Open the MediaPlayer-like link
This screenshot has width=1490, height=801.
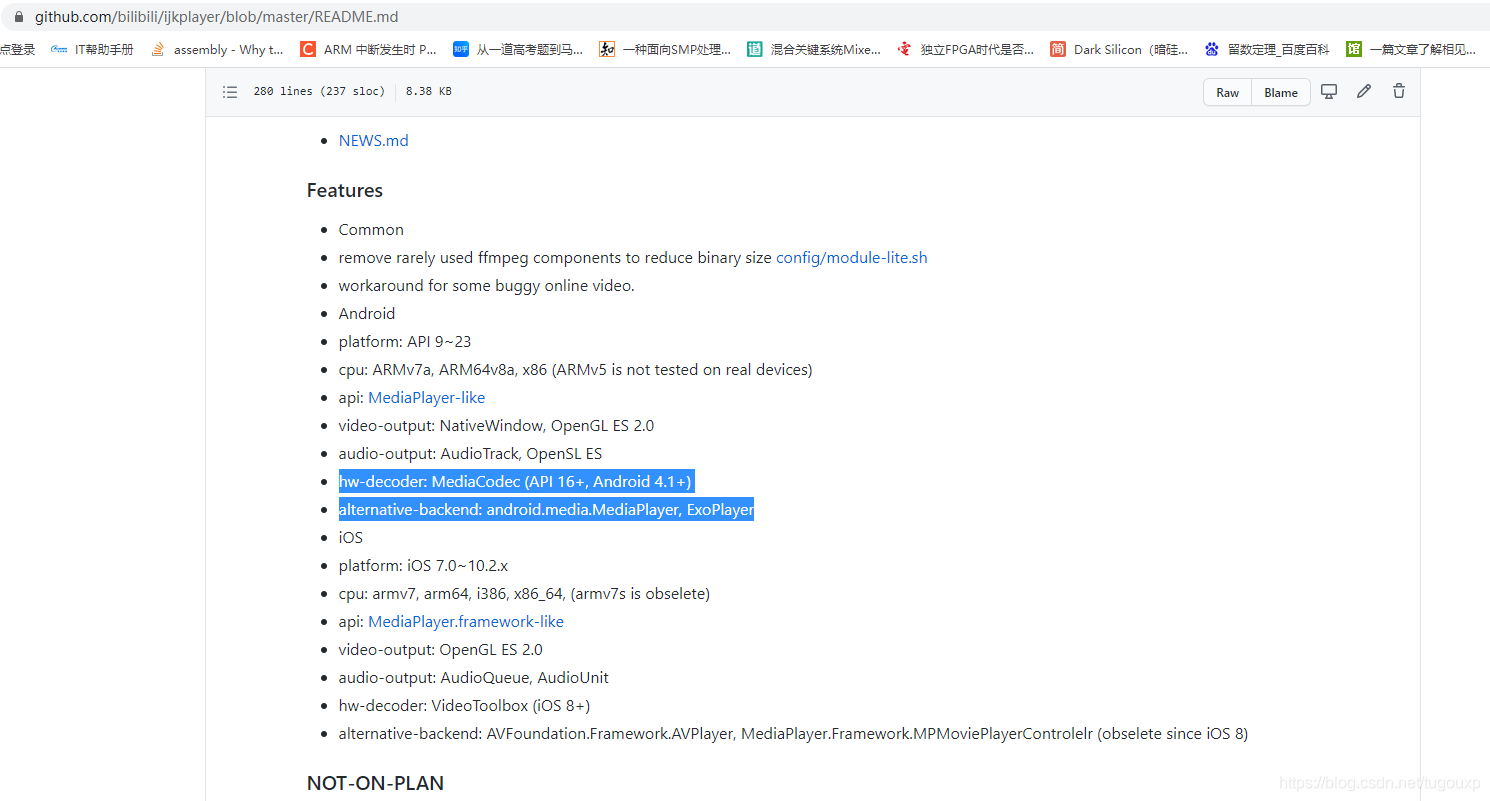(427, 397)
